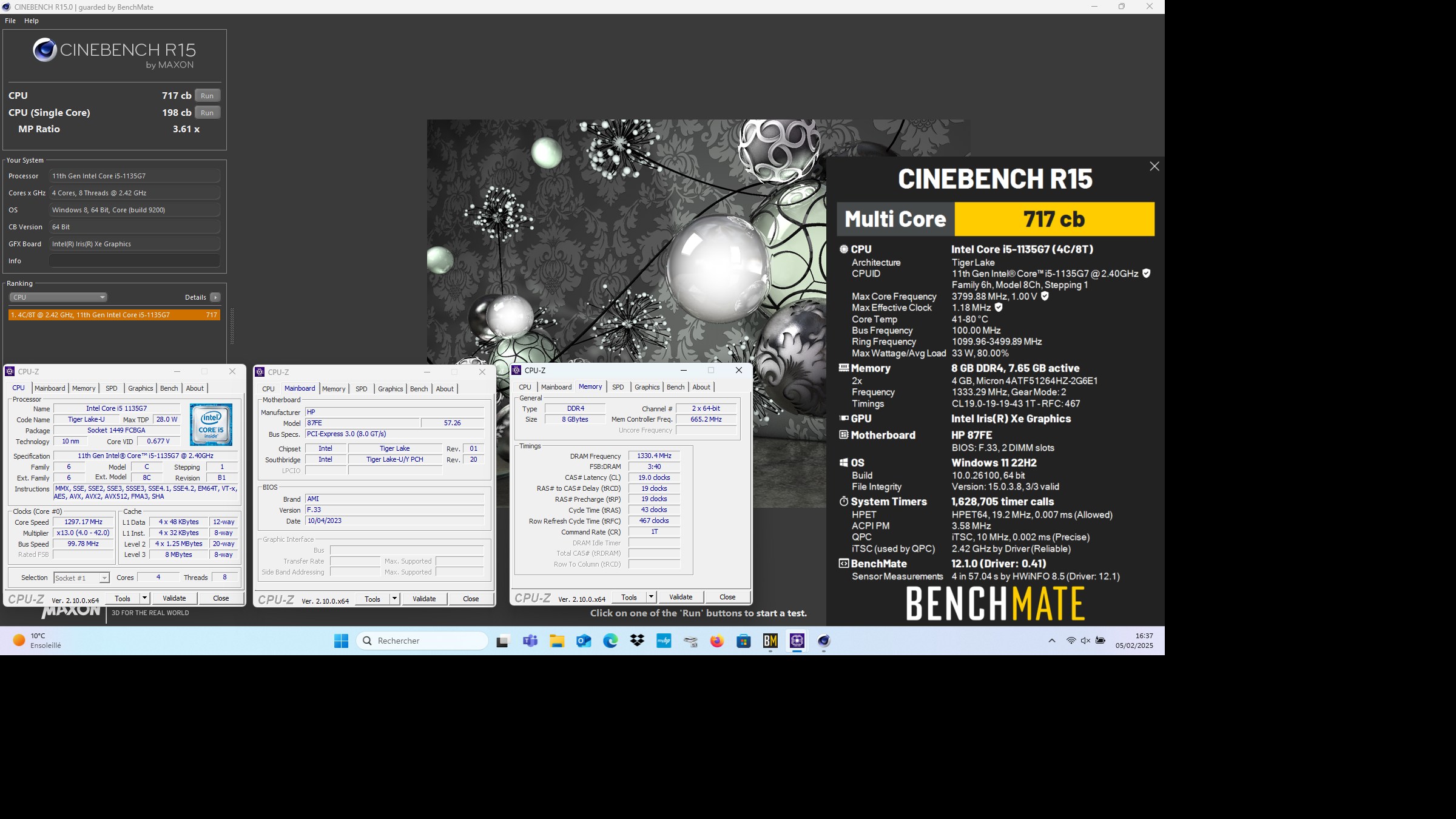Open the ranking CPU dropdown

point(58,297)
